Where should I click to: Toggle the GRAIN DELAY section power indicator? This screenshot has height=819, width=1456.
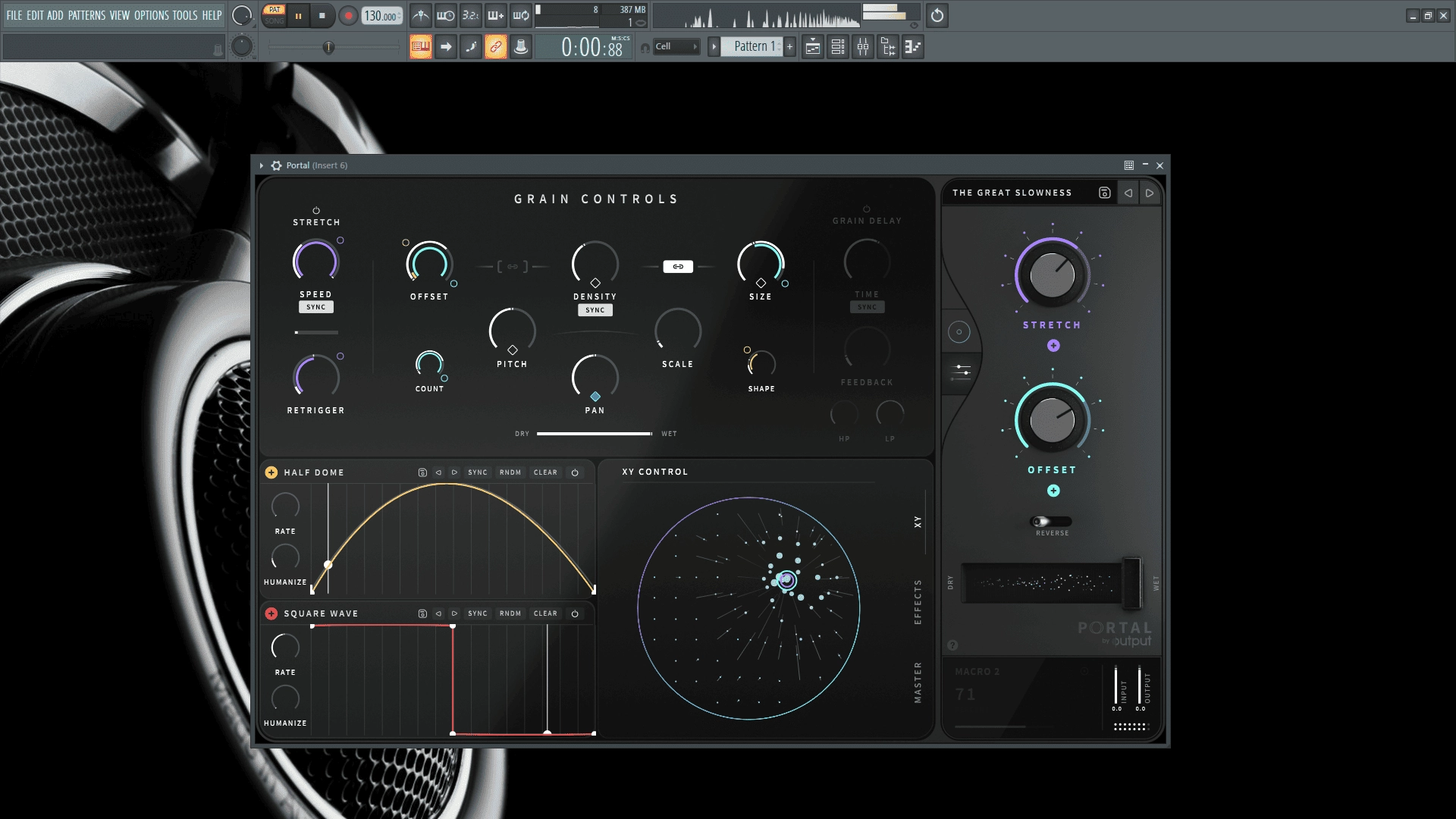[867, 209]
